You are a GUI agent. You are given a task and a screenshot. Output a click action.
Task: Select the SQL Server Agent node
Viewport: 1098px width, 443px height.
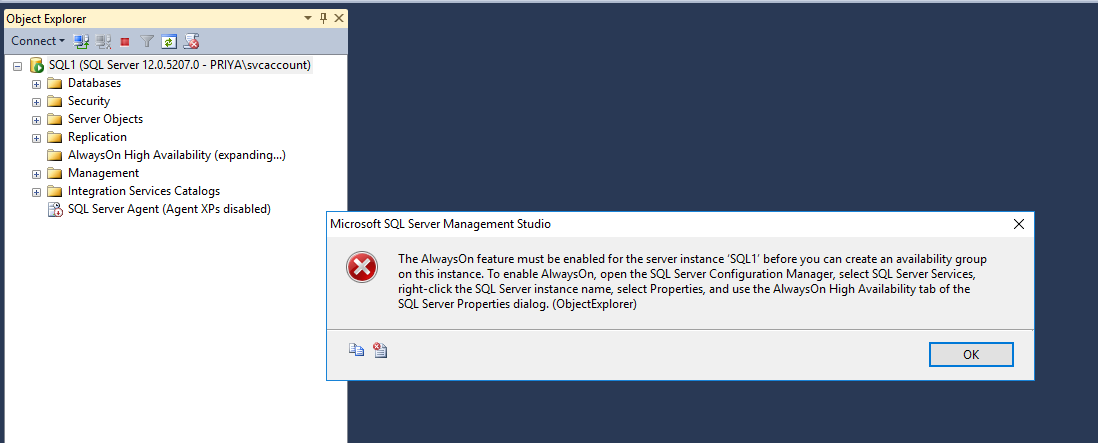(x=169, y=209)
